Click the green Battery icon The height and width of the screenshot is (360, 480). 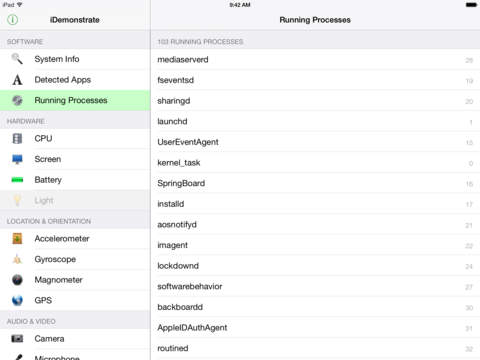(x=17, y=180)
